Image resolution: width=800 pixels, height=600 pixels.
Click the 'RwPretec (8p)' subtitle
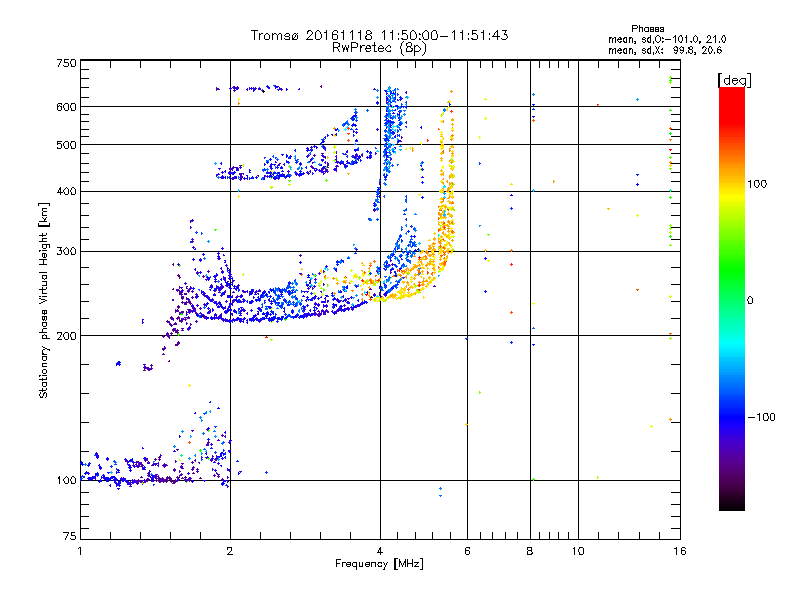(x=380, y=48)
